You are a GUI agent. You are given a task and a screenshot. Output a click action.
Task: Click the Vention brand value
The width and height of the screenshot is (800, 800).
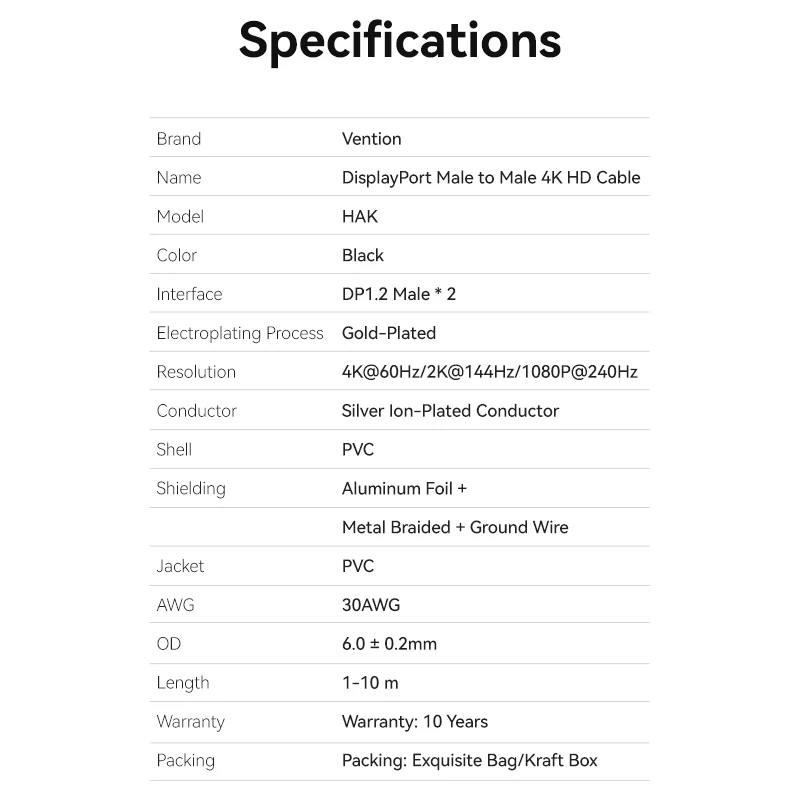coord(371,139)
